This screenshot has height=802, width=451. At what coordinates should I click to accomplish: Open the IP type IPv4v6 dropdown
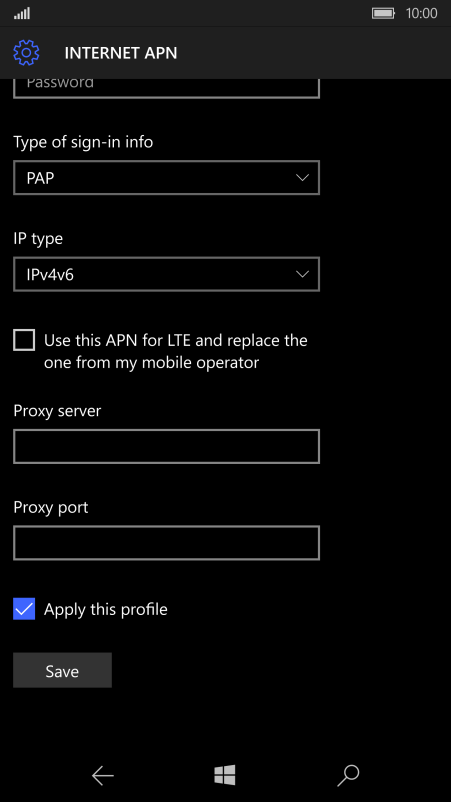click(x=167, y=274)
